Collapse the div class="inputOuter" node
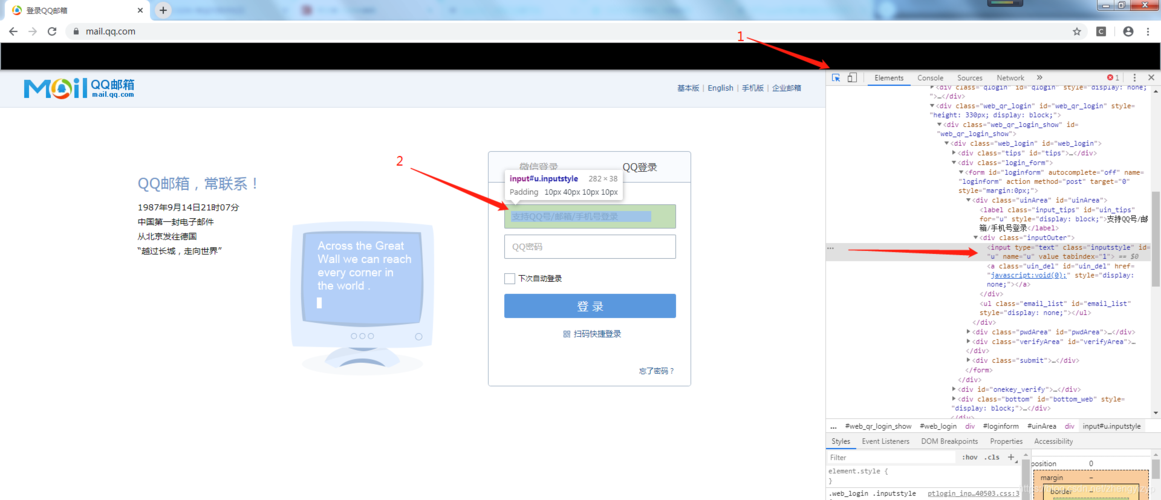 point(975,238)
